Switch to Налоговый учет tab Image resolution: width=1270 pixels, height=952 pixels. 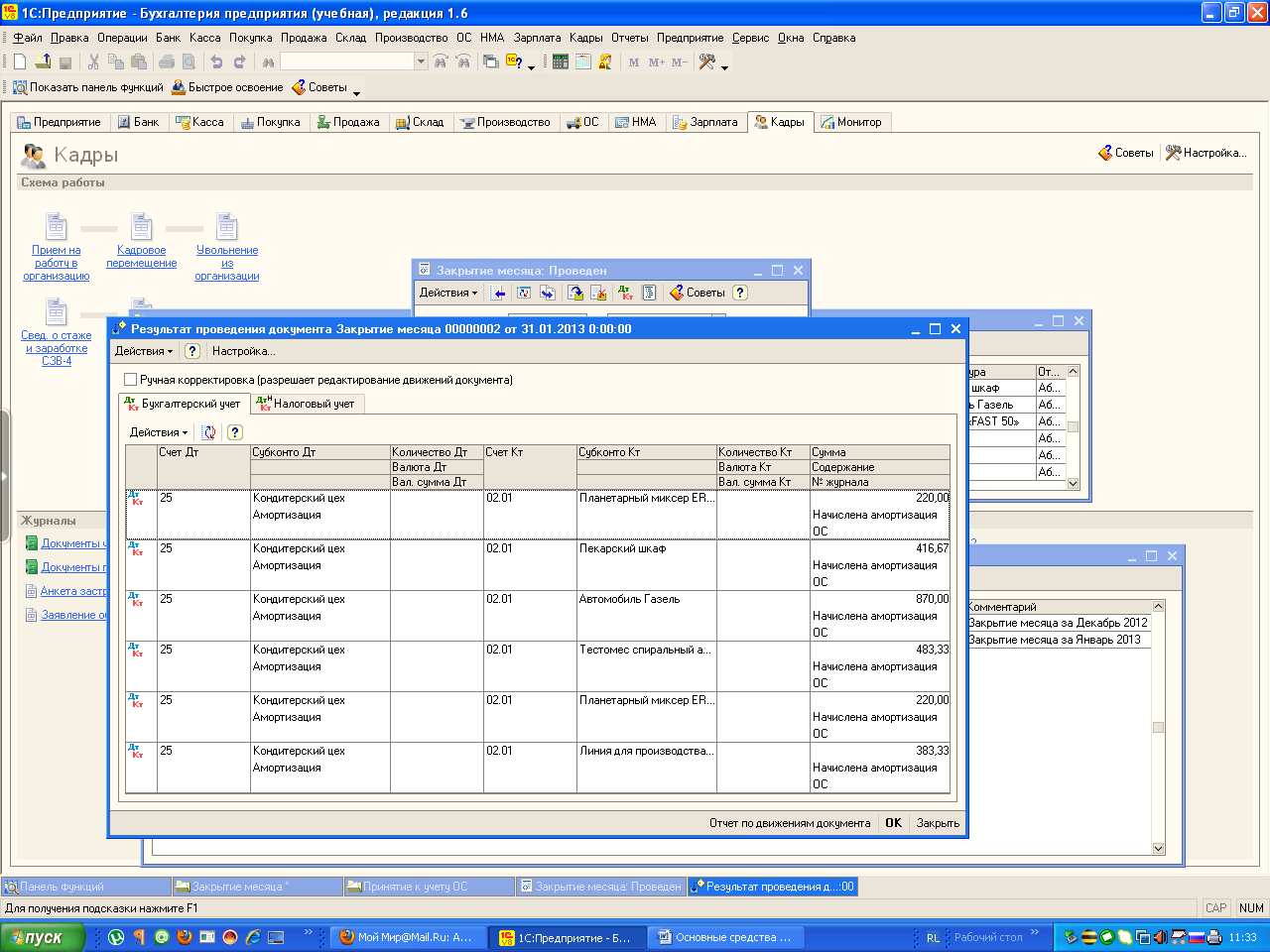pyautogui.click(x=309, y=404)
